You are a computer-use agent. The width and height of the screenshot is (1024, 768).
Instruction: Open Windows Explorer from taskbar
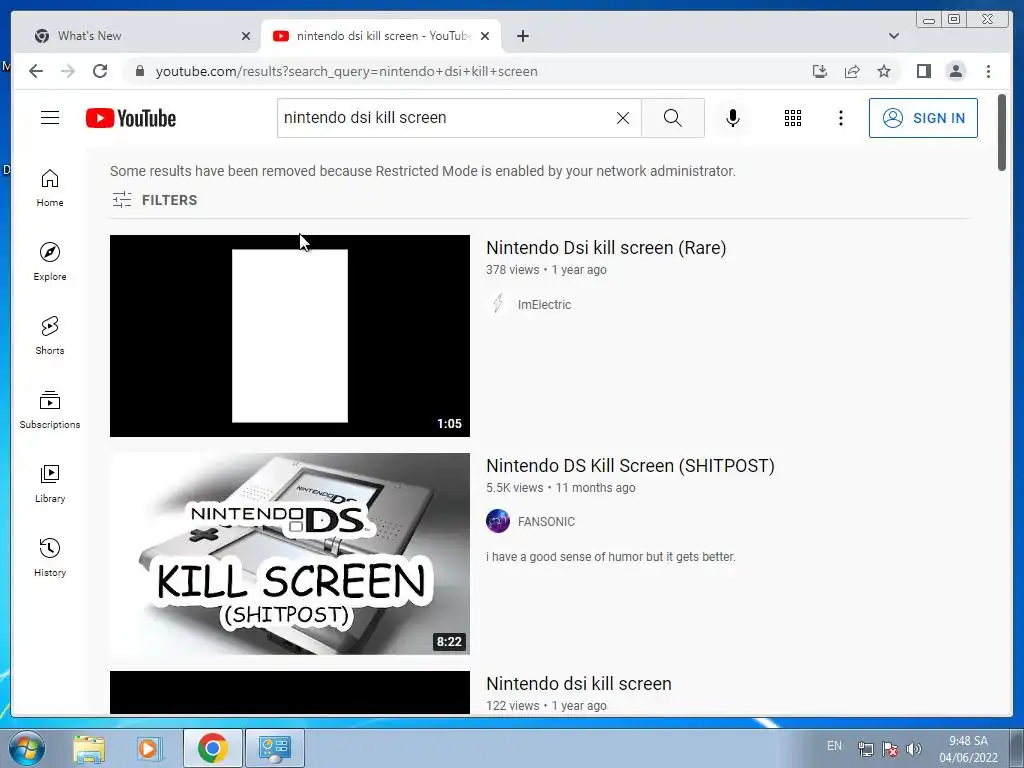tap(89, 748)
